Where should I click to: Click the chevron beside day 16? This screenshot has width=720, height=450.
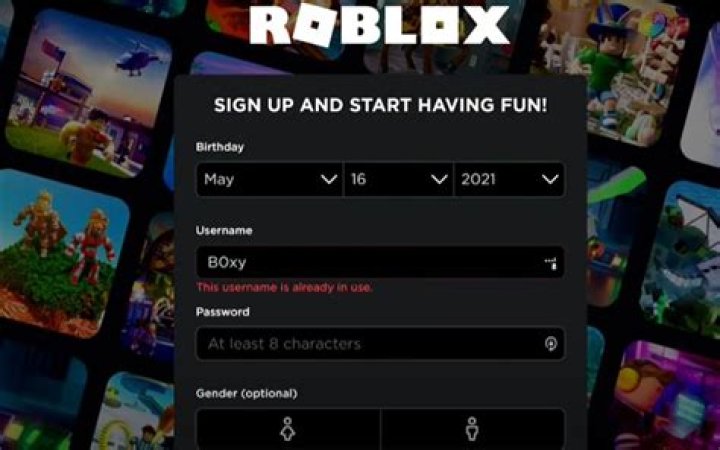(439, 179)
